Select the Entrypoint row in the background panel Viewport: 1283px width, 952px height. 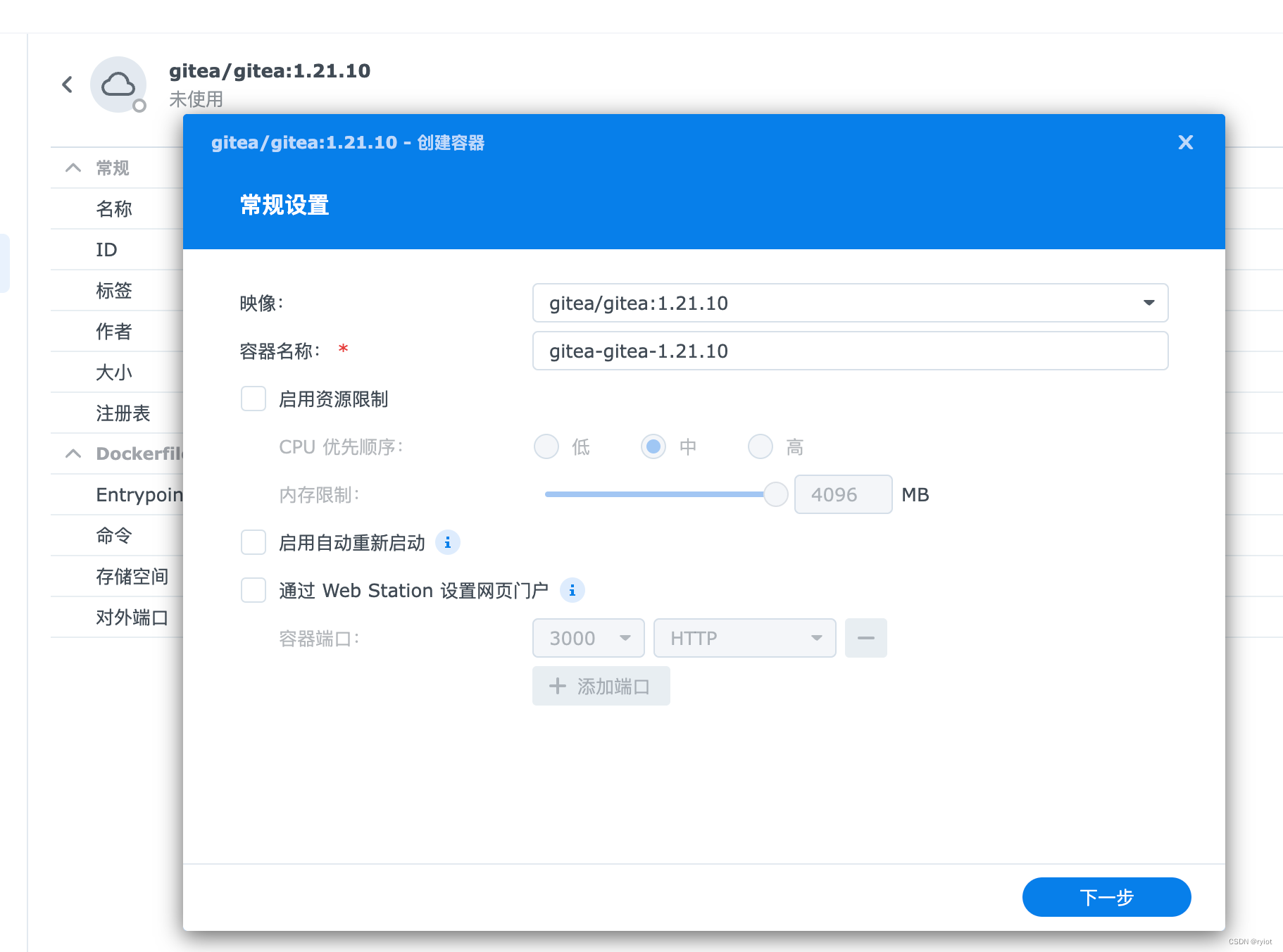point(117,494)
